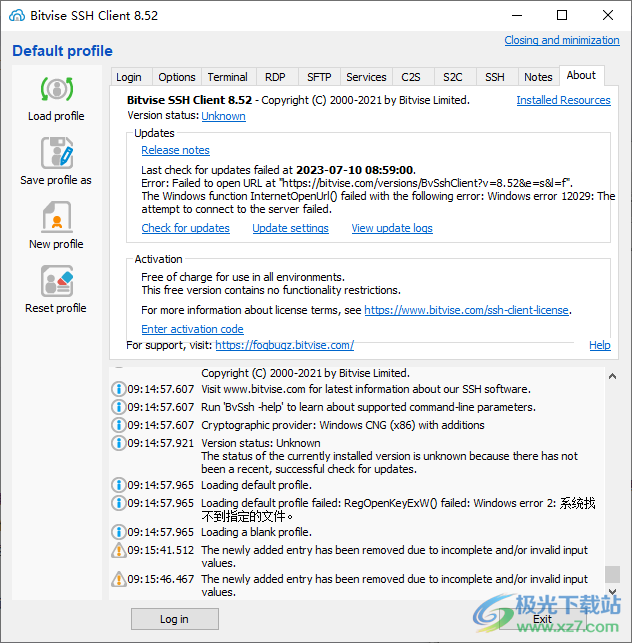Screen dimensions: 632x643
Task: Click info icon on 'Run BvSsh -help' log entry
Action: (x=119, y=407)
